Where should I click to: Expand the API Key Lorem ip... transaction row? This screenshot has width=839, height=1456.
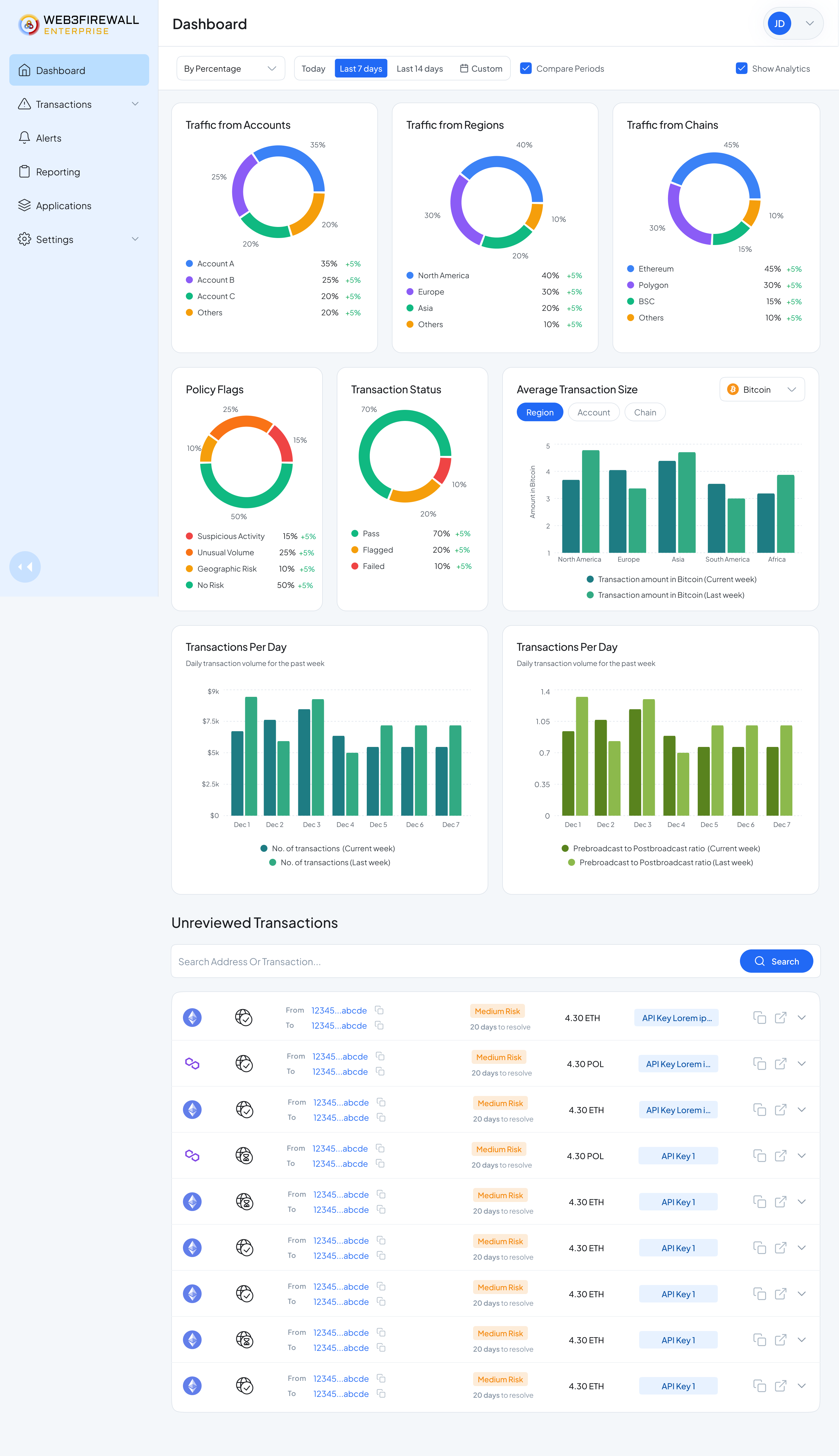click(x=801, y=1018)
